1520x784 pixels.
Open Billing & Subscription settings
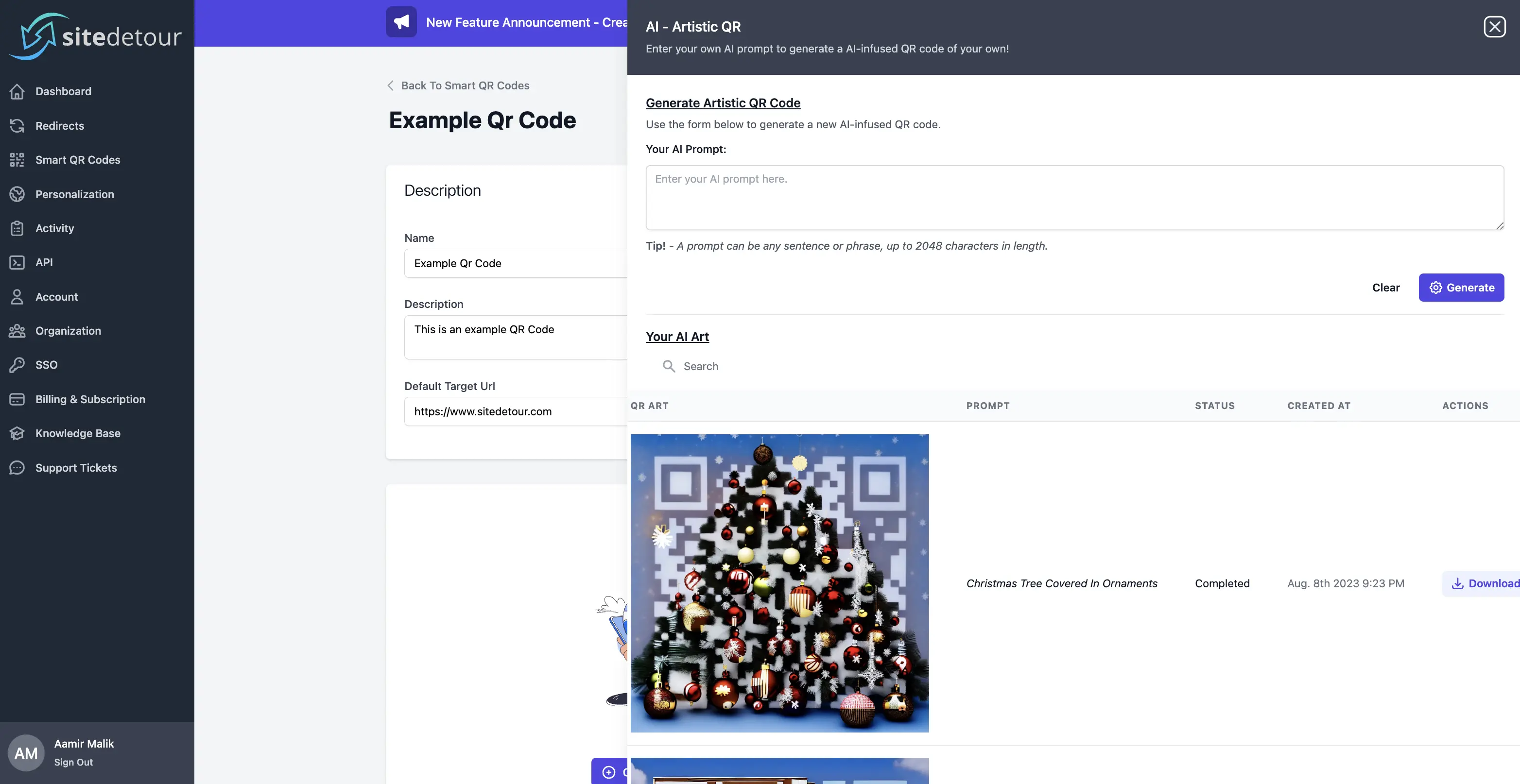90,399
